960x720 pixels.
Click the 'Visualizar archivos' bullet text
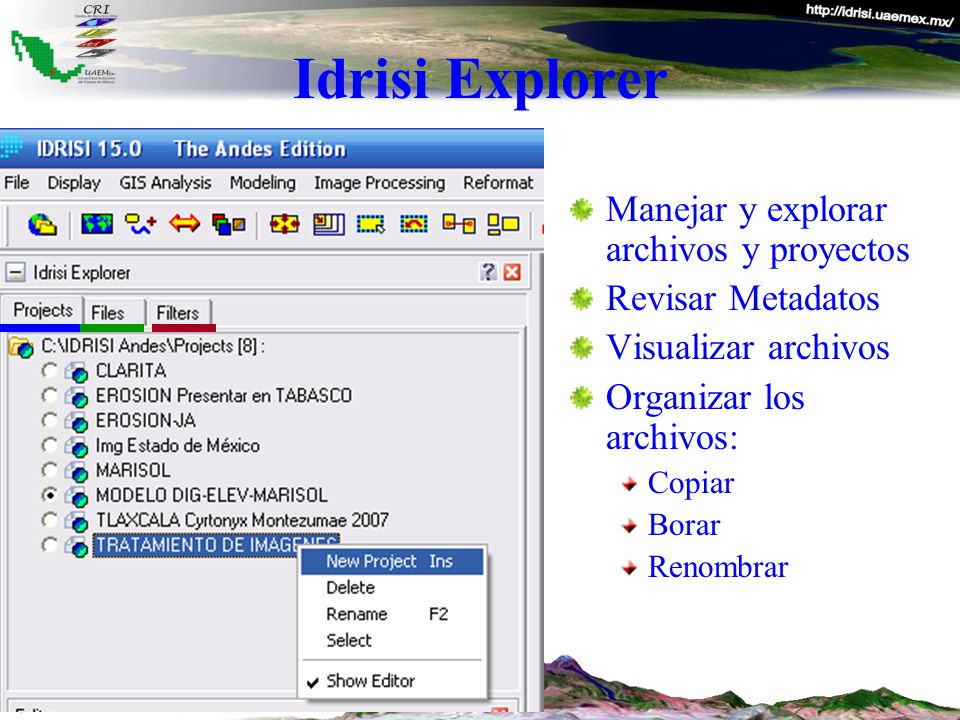click(x=748, y=348)
